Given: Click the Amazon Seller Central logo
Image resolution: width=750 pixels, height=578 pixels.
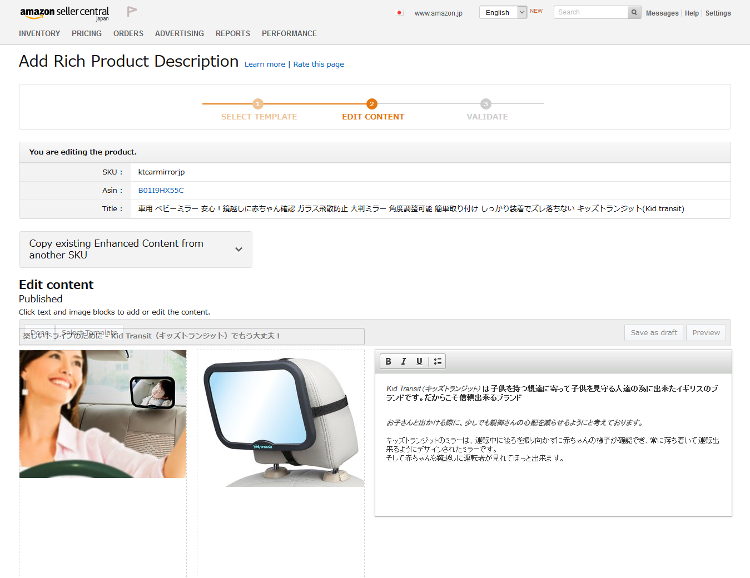Looking at the screenshot, I should tap(65, 13).
